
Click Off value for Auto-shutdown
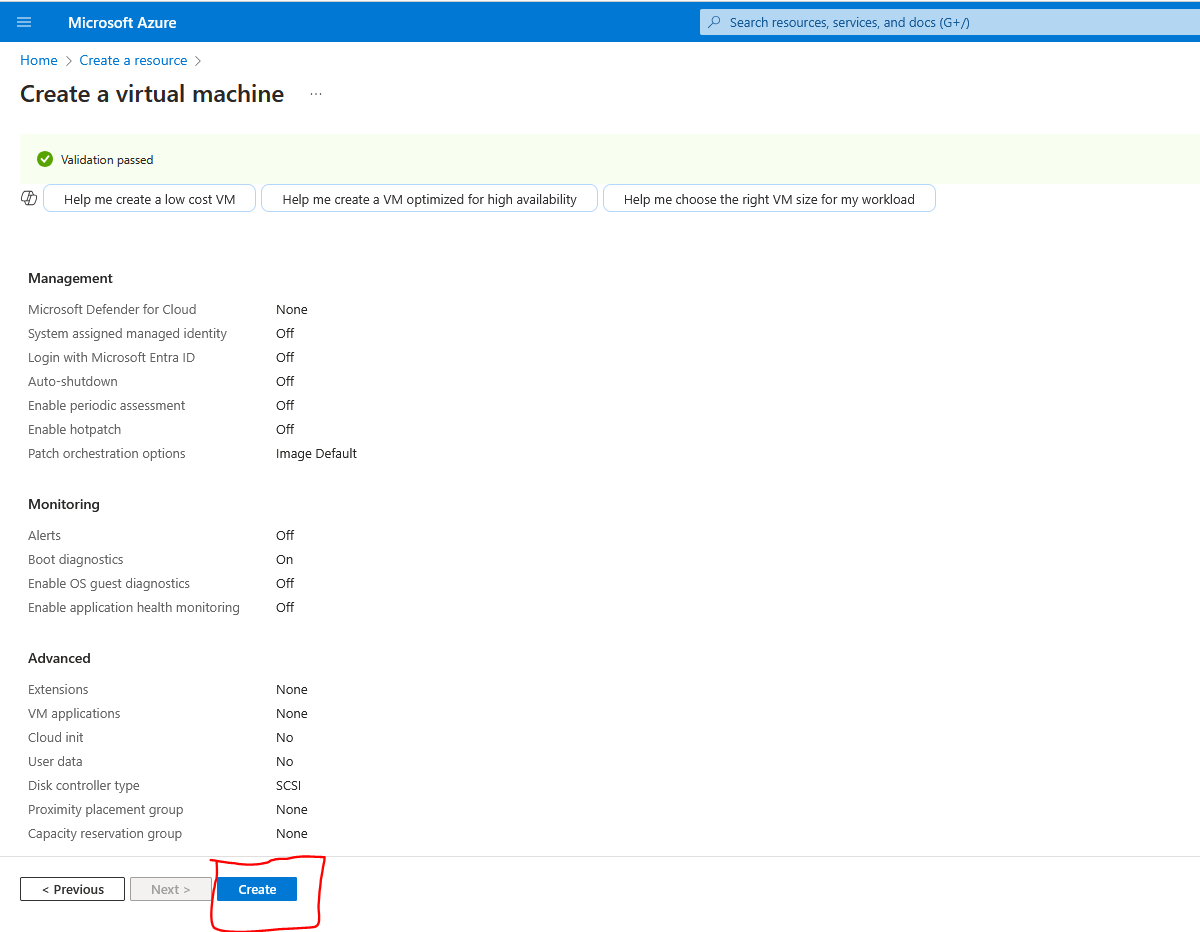pos(285,381)
